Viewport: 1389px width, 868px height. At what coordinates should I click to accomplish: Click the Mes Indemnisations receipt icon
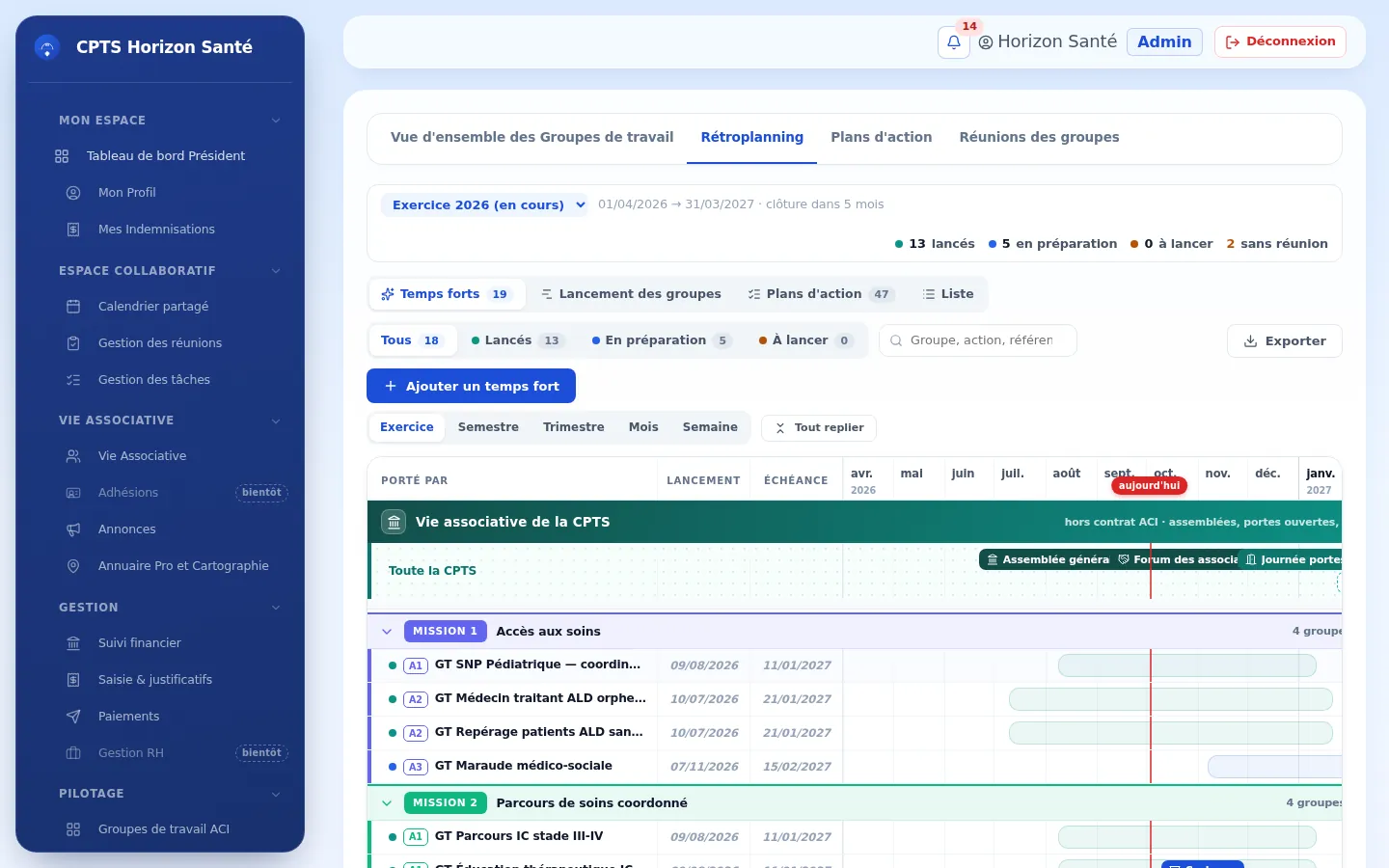tap(73, 230)
